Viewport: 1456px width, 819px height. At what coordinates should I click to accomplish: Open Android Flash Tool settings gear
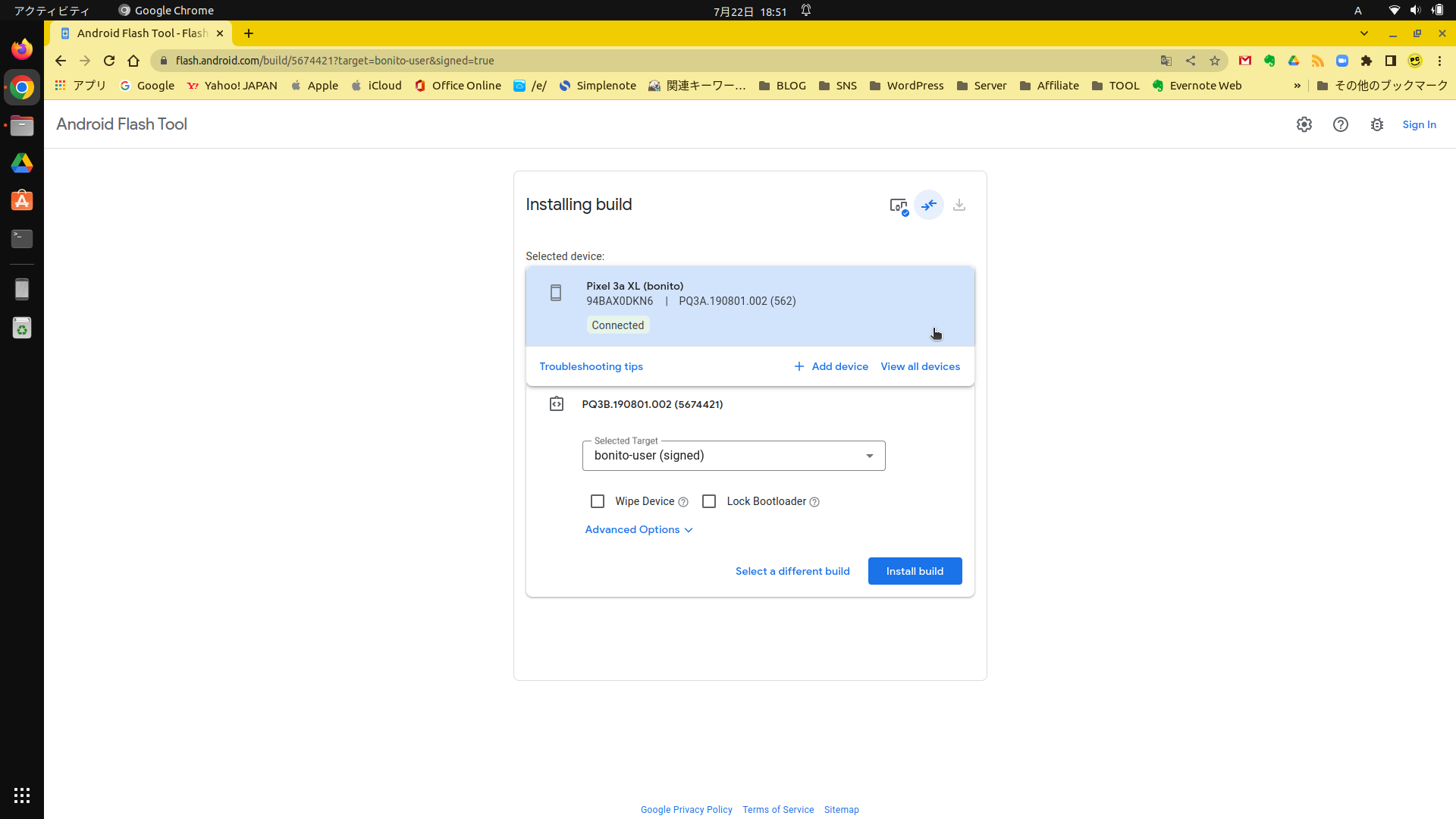[x=1304, y=124]
